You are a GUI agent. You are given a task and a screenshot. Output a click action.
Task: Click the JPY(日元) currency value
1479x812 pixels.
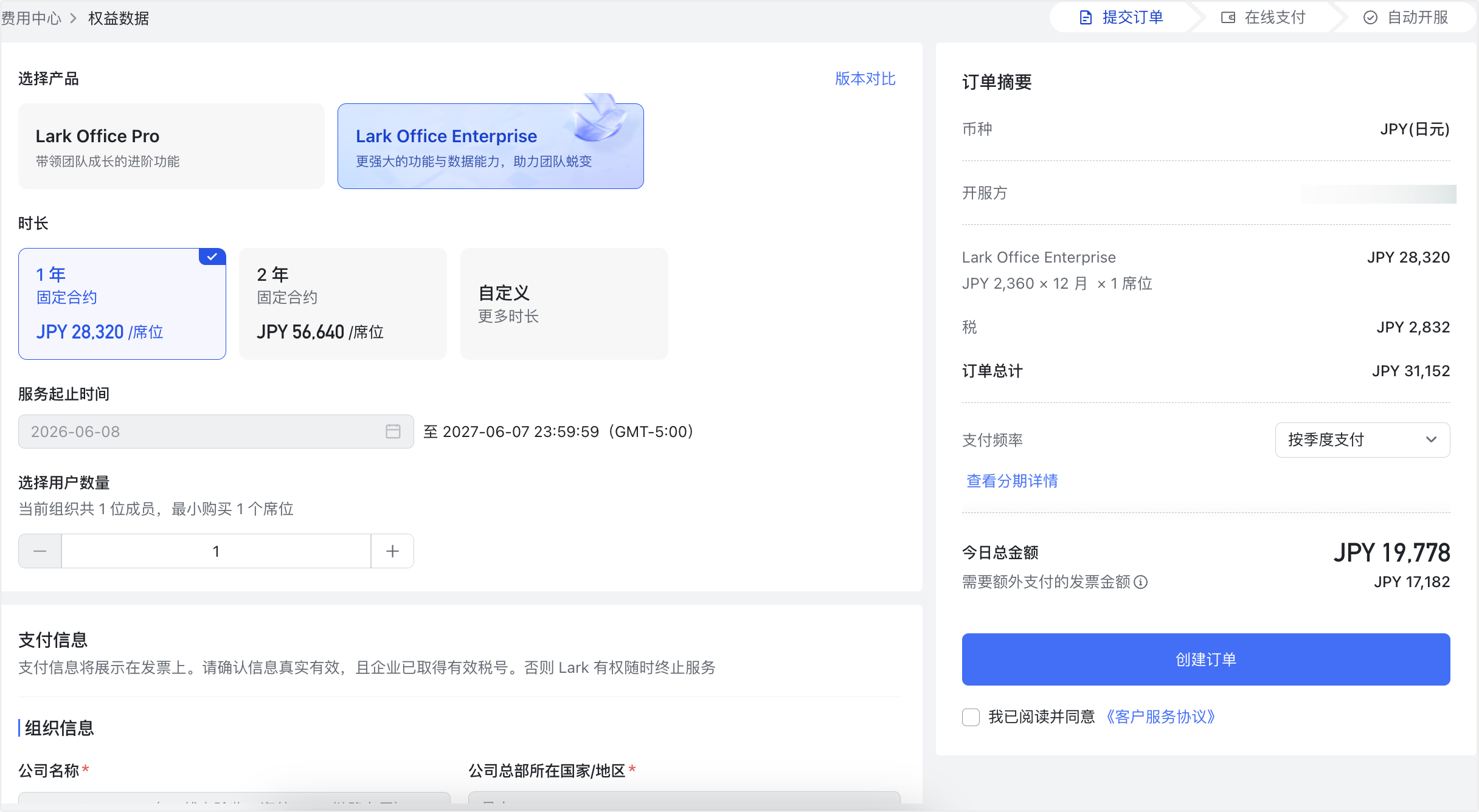[x=1415, y=129]
